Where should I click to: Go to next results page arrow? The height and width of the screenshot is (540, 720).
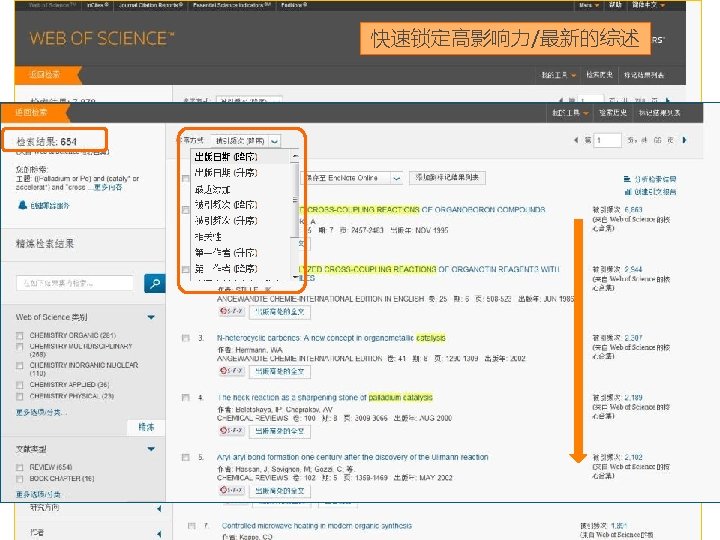[685, 140]
